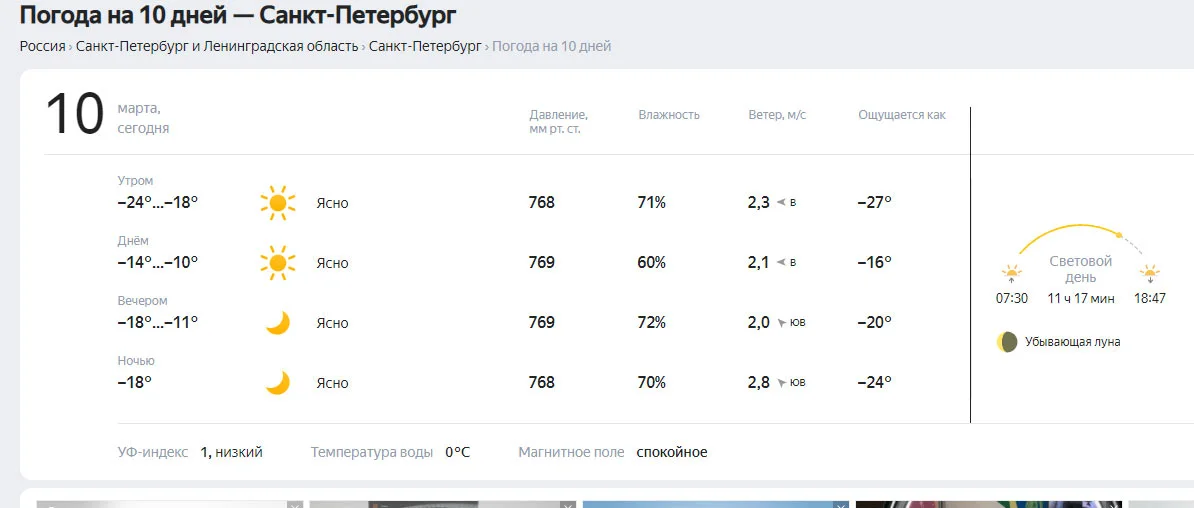Click the Вечером label

pyautogui.click(x=142, y=301)
